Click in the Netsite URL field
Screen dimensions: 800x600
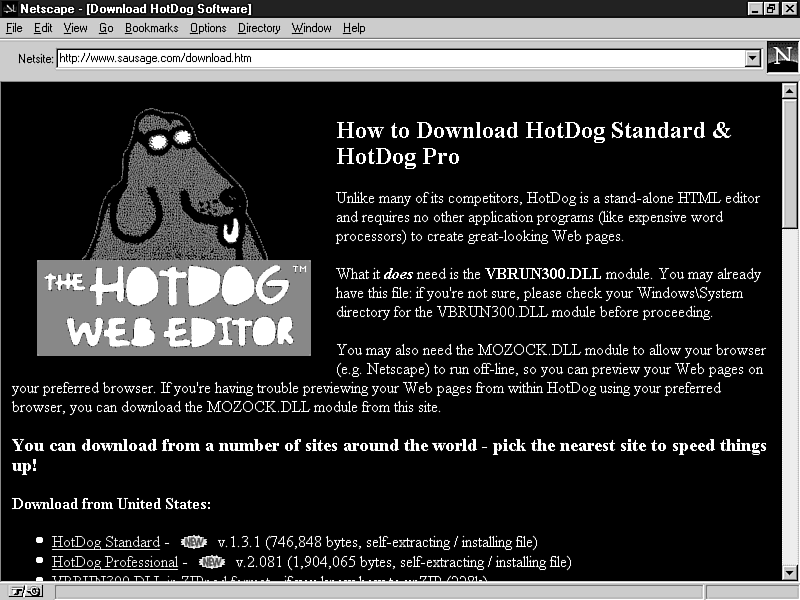coord(401,58)
